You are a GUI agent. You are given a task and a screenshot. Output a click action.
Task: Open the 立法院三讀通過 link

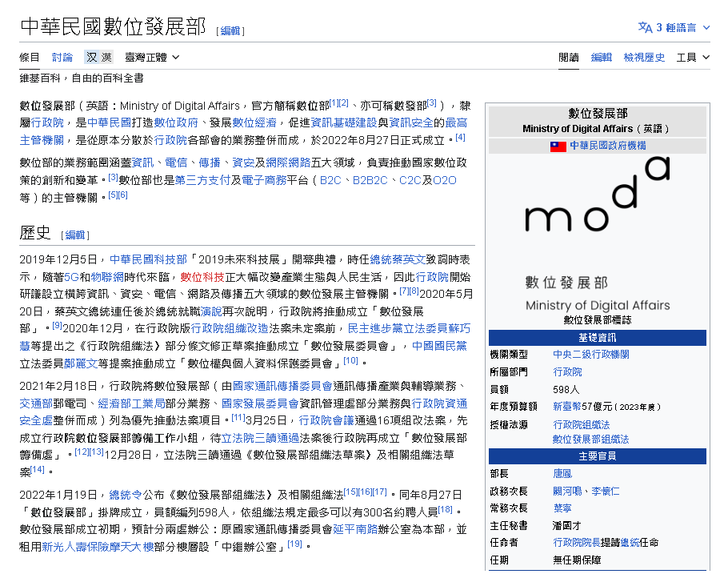point(260,438)
